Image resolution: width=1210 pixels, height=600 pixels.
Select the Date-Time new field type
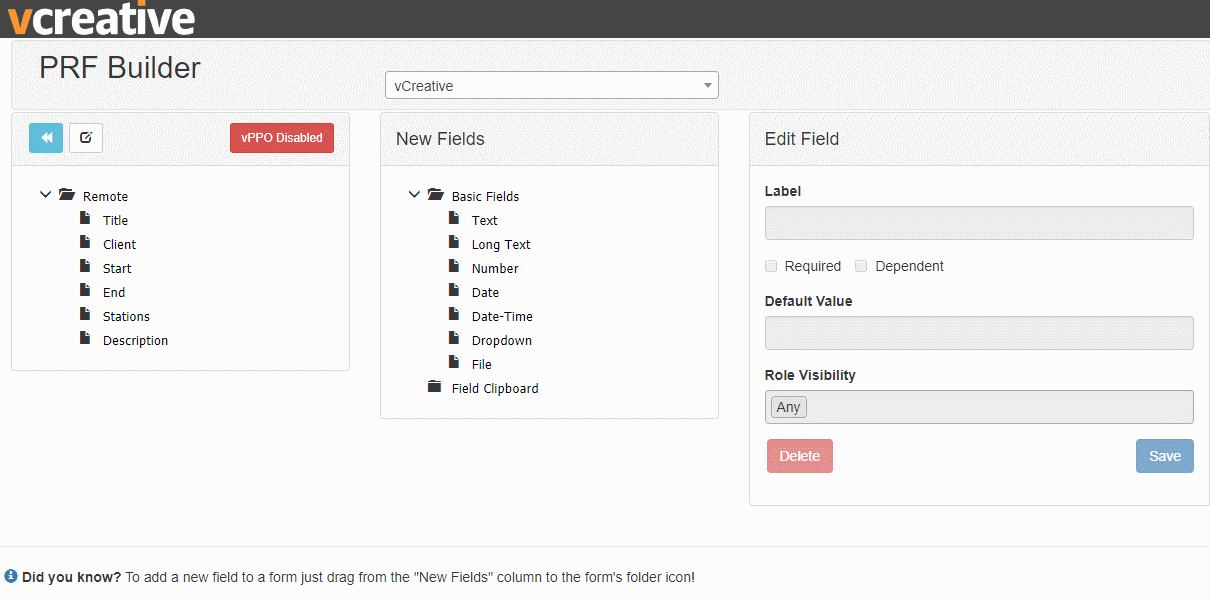pos(502,317)
